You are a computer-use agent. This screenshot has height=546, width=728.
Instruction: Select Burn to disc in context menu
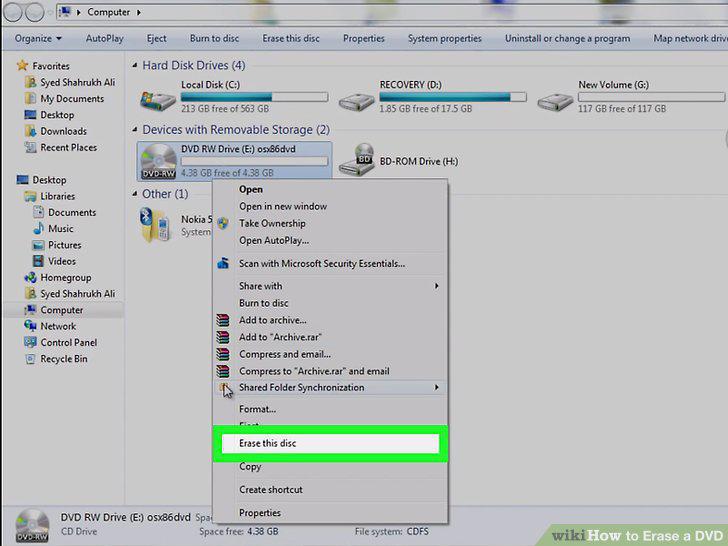263,303
